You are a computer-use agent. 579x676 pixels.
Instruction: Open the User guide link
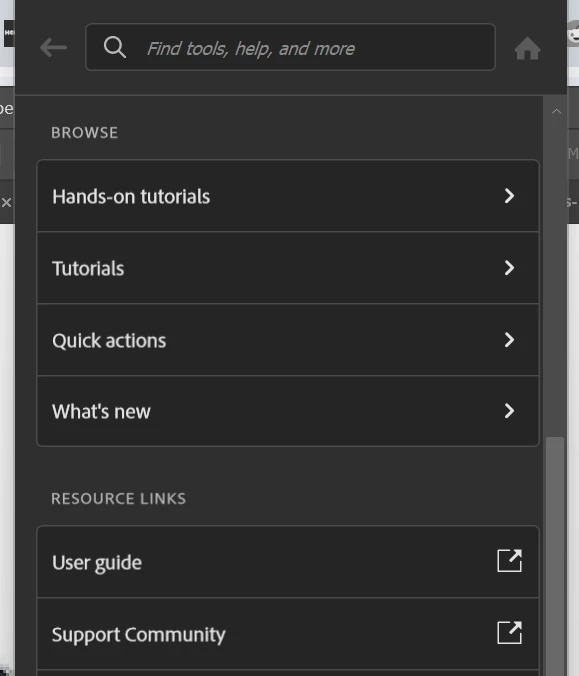click(x=288, y=562)
